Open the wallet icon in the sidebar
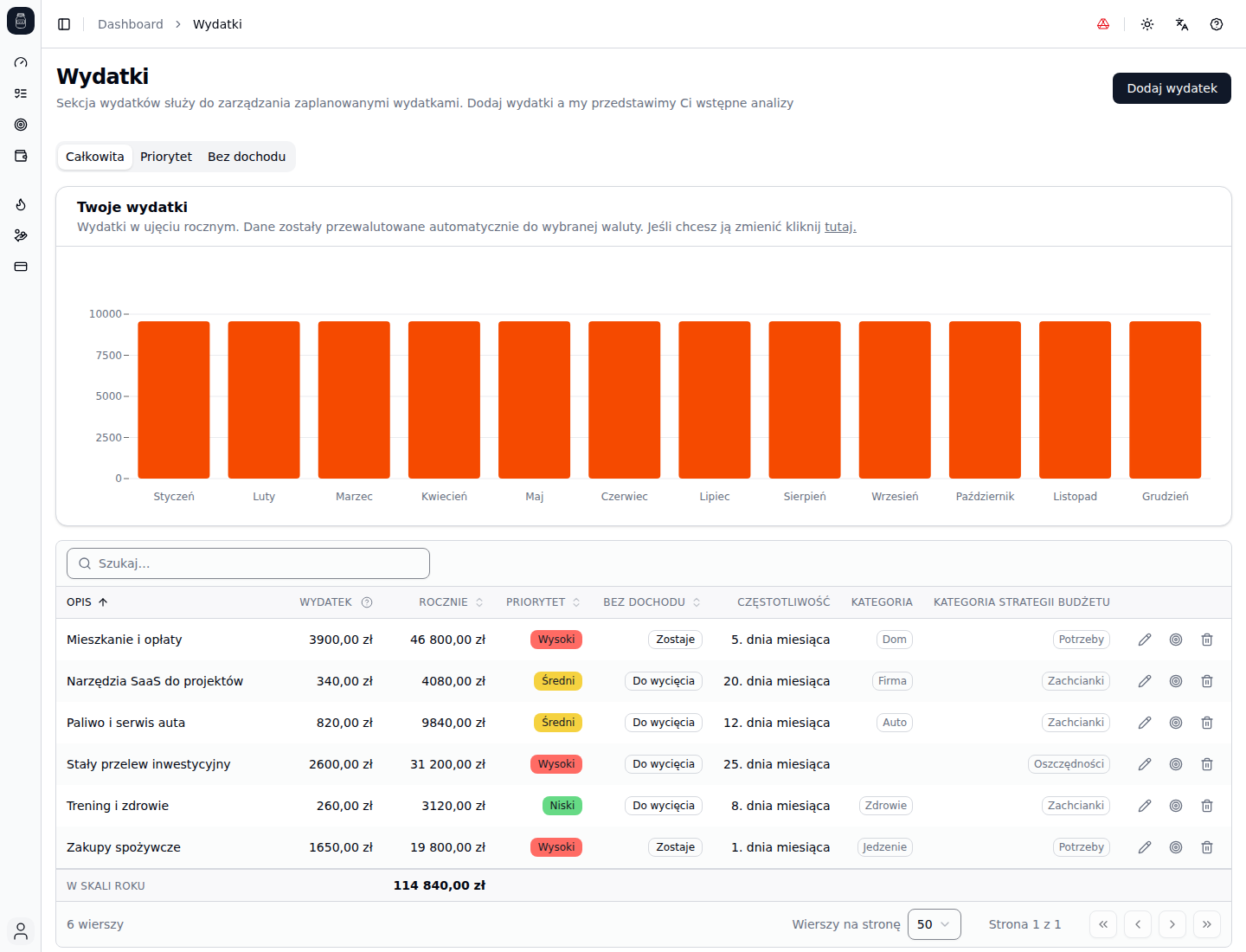Screen dimensions: 1246x952 [x=21, y=156]
